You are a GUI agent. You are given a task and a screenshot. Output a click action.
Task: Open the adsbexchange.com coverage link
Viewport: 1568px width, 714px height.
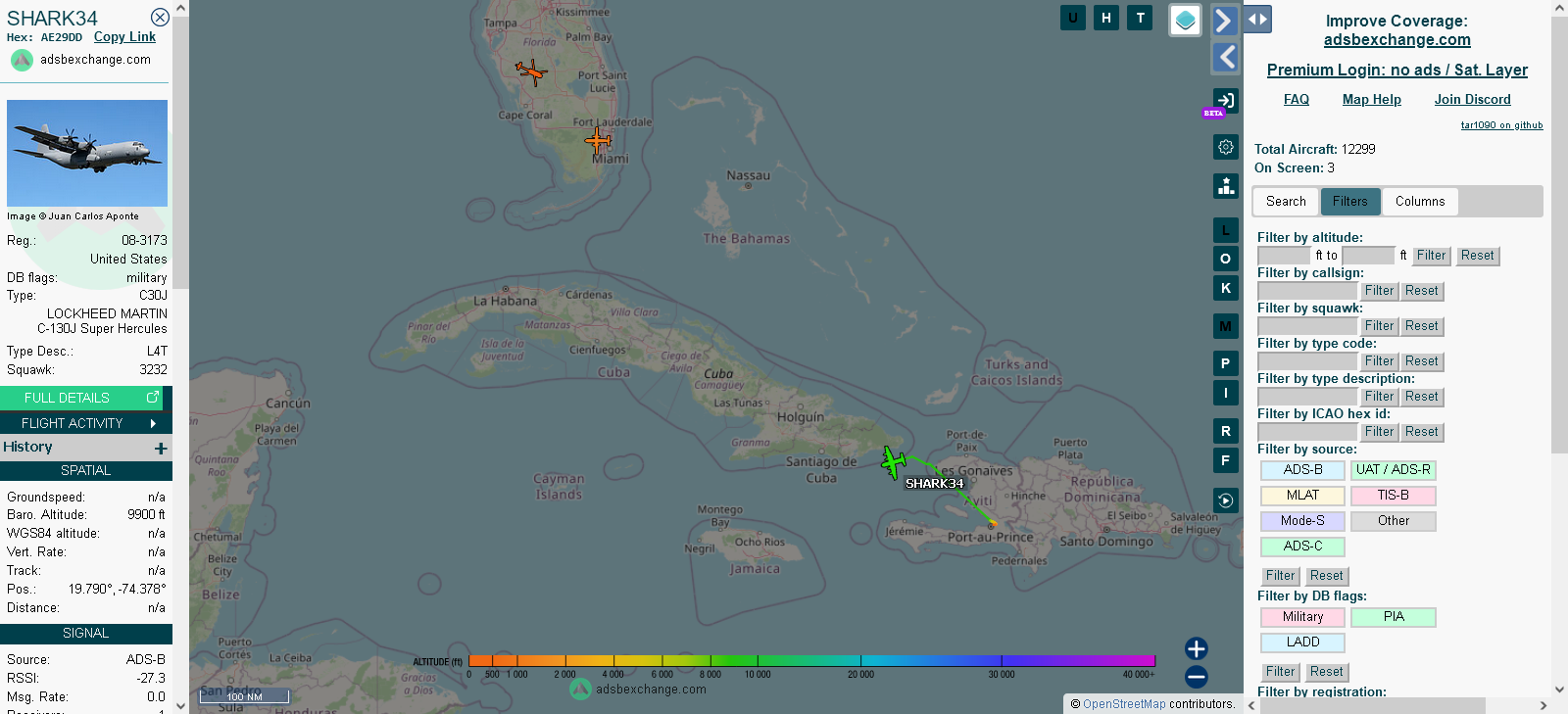tap(1396, 40)
